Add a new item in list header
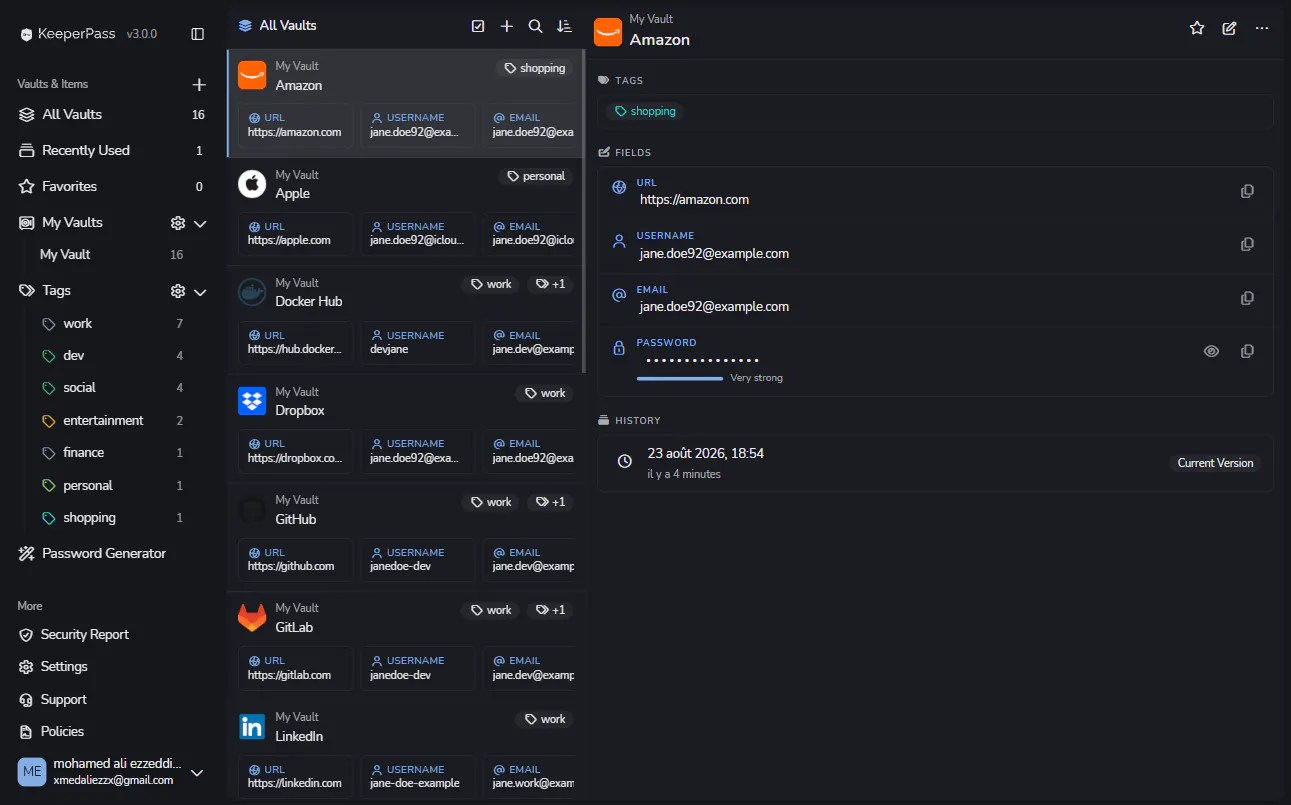The image size is (1291, 805). click(x=507, y=26)
